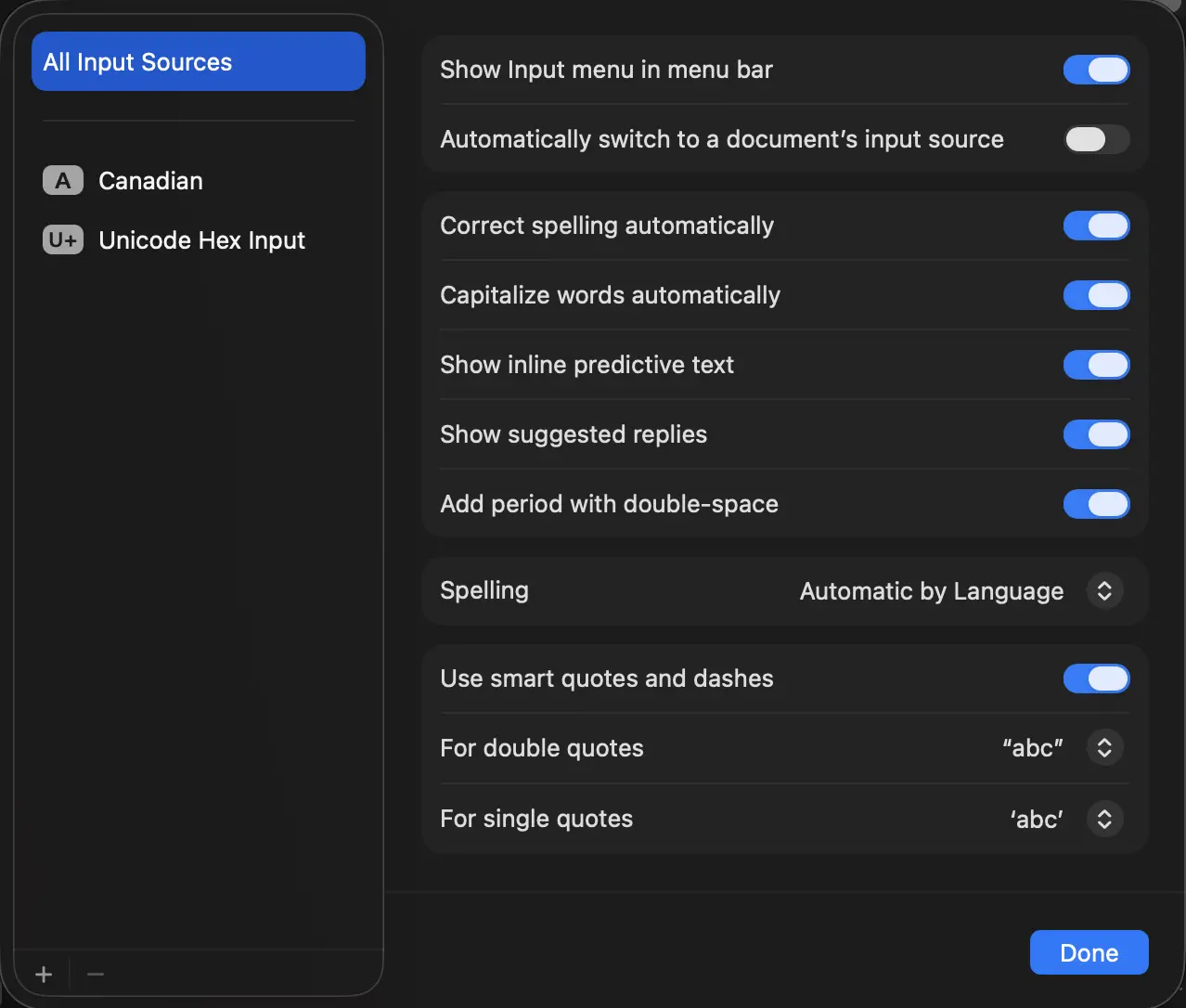Click the Automatic by Language value text
The image size is (1186, 1008).
(931, 591)
